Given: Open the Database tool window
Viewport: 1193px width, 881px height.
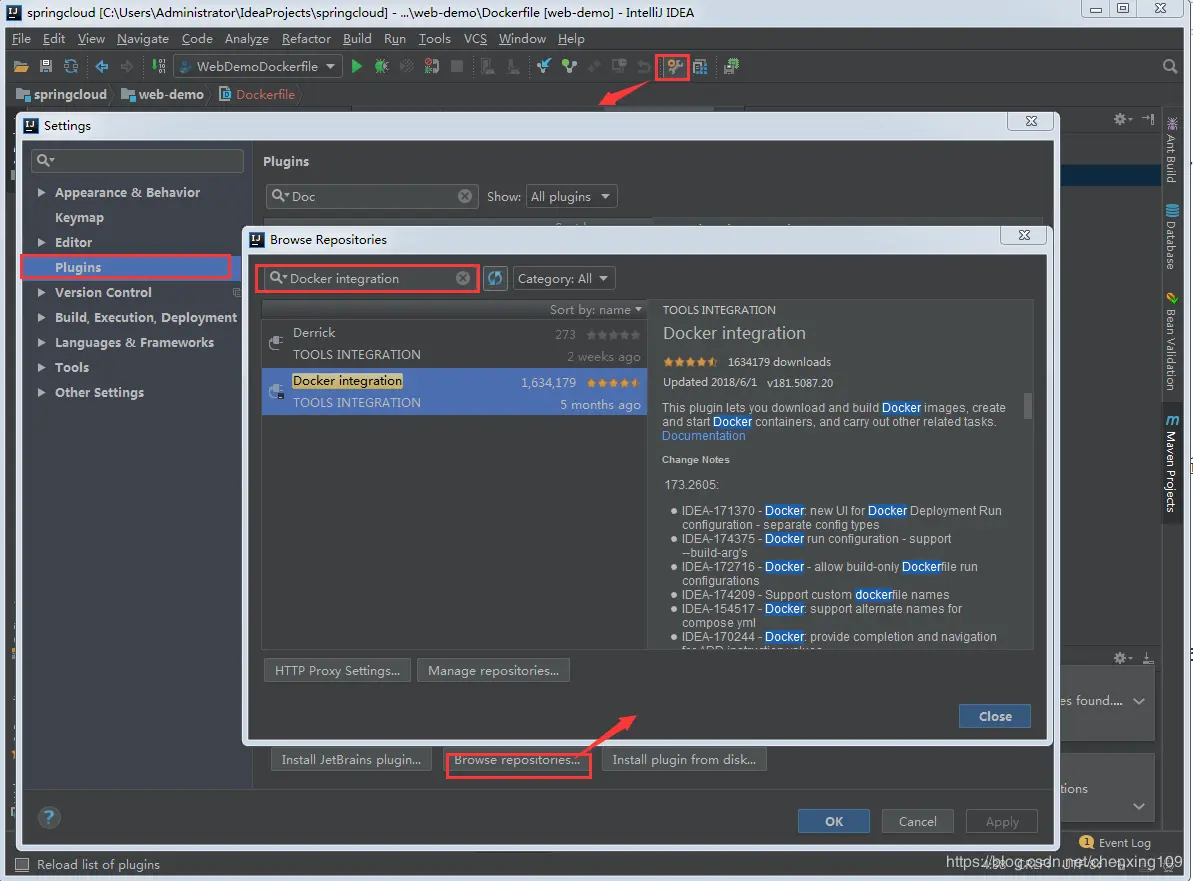Looking at the screenshot, I should pos(1172,237).
